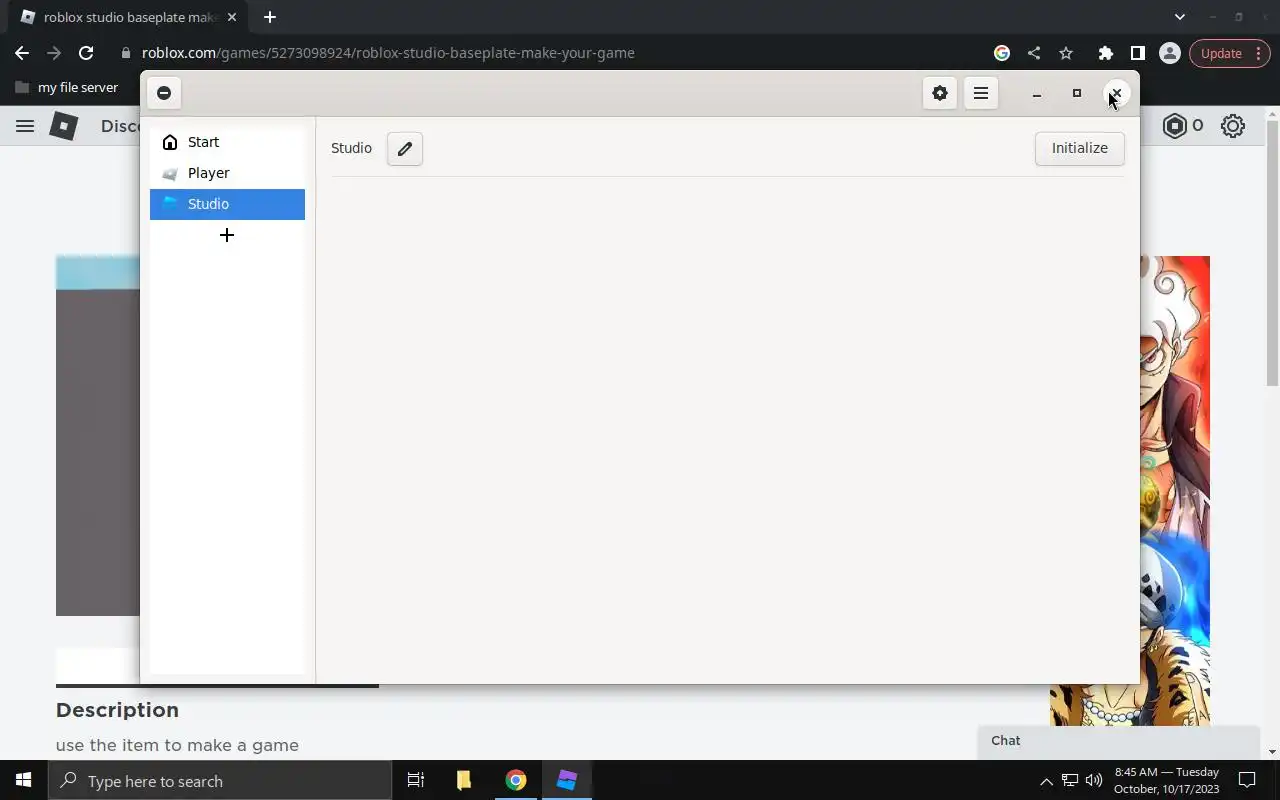The height and width of the screenshot is (800, 1280).
Task: Click the page vertical scrollbar
Action: (1272, 252)
